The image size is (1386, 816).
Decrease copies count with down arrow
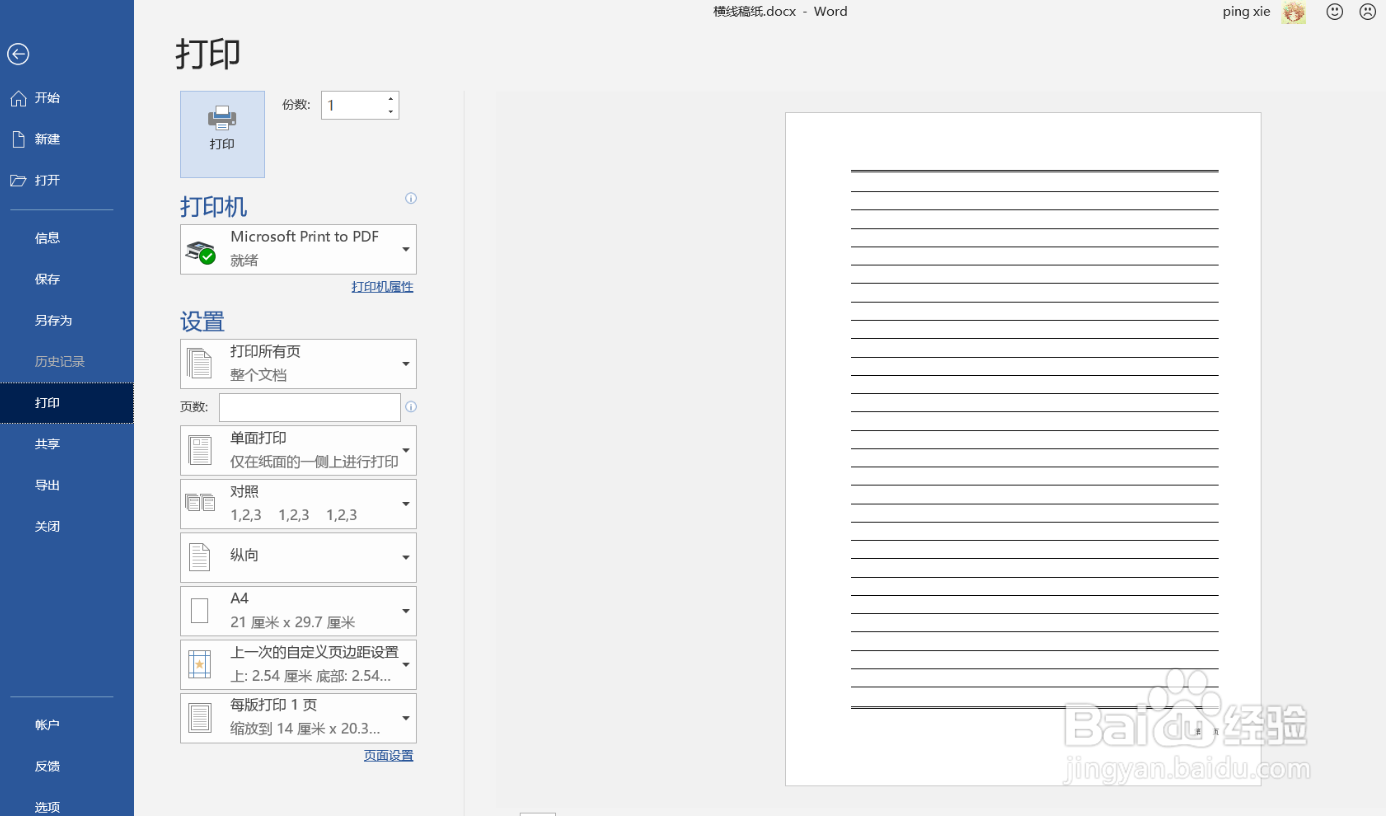click(x=391, y=112)
